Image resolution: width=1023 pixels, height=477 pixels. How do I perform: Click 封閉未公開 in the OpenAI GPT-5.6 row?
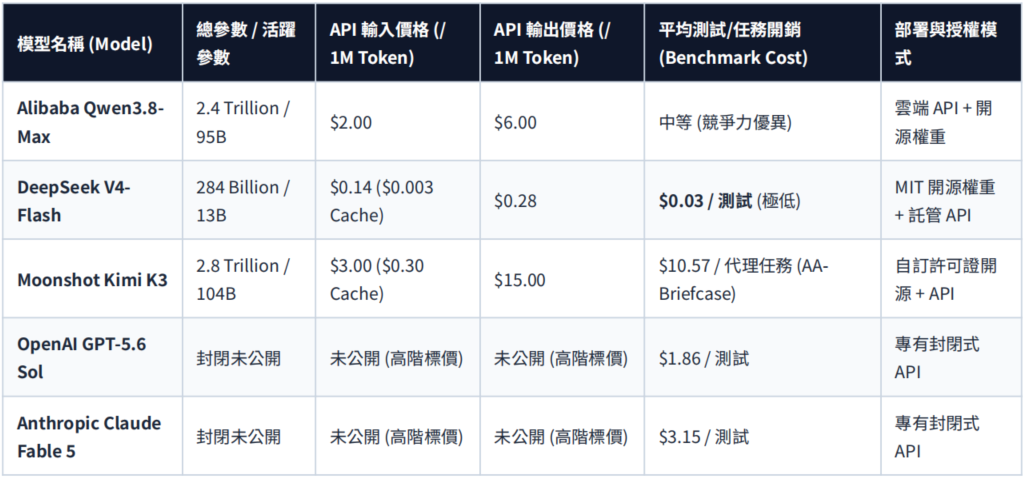coord(249,358)
